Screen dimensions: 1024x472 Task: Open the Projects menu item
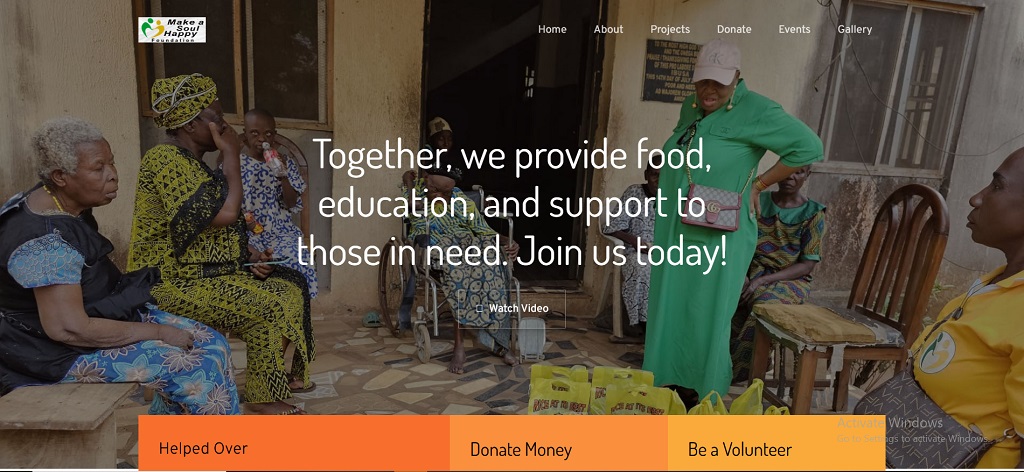coord(670,29)
